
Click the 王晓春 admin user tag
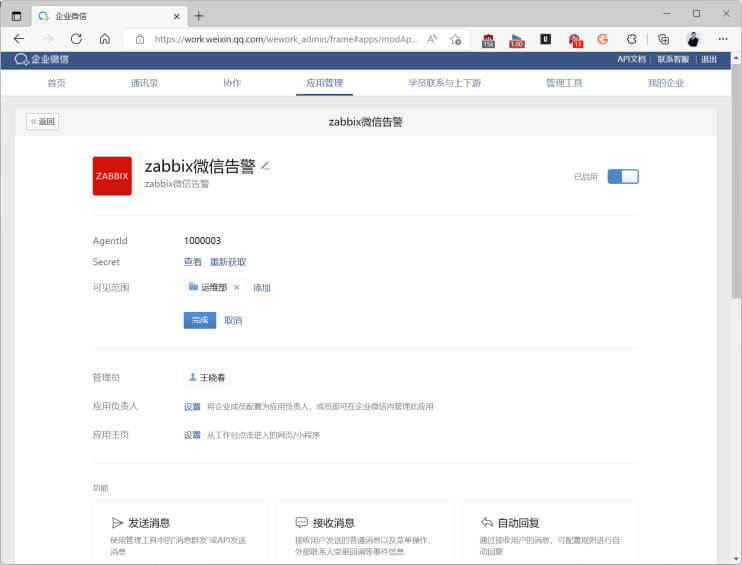pyautogui.click(x=207, y=378)
